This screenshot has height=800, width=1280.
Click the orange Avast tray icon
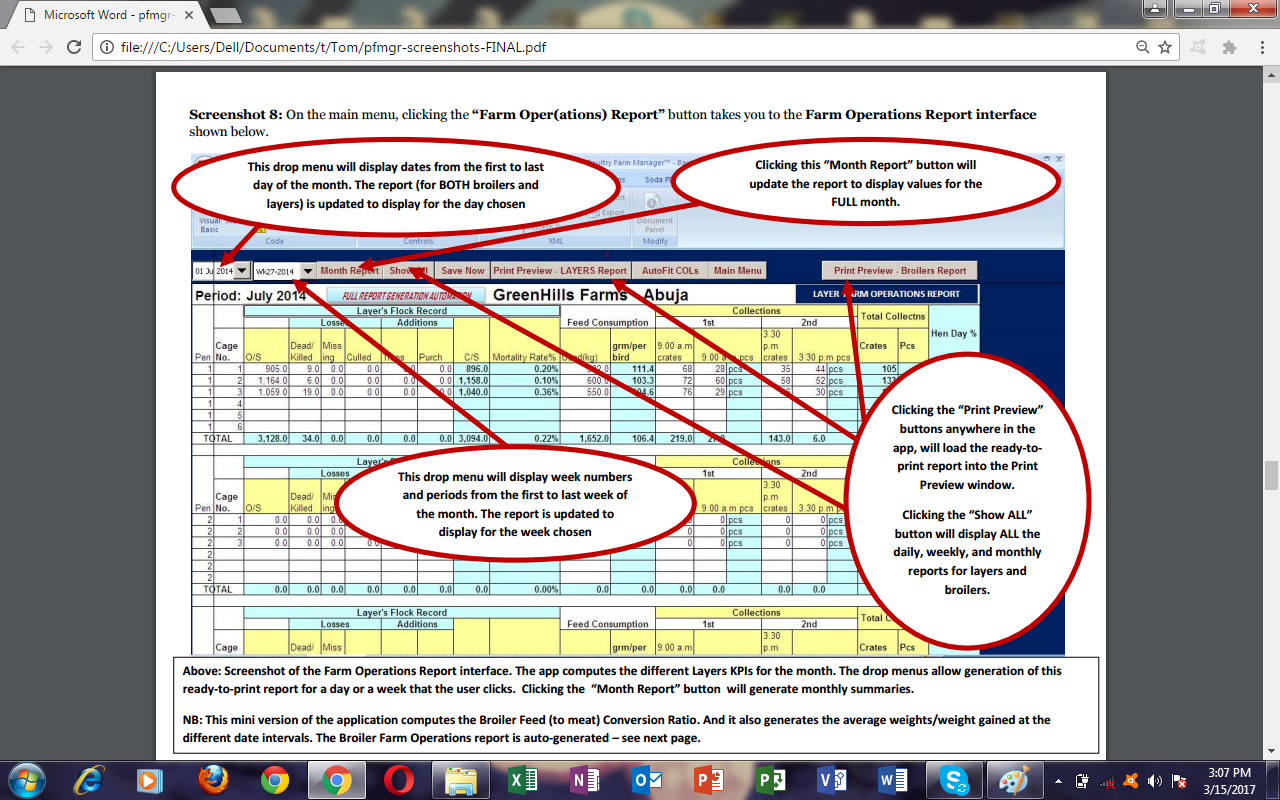(x=1131, y=781)
